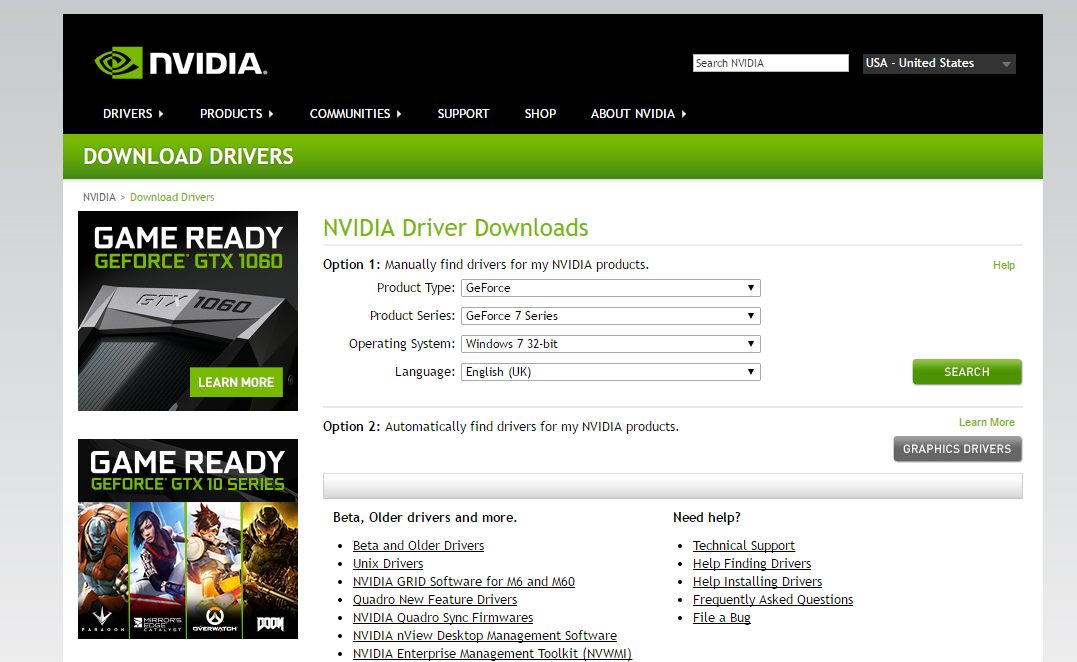
Task: Click the NVIDIA logo in the header
Action: click(180, 64)
